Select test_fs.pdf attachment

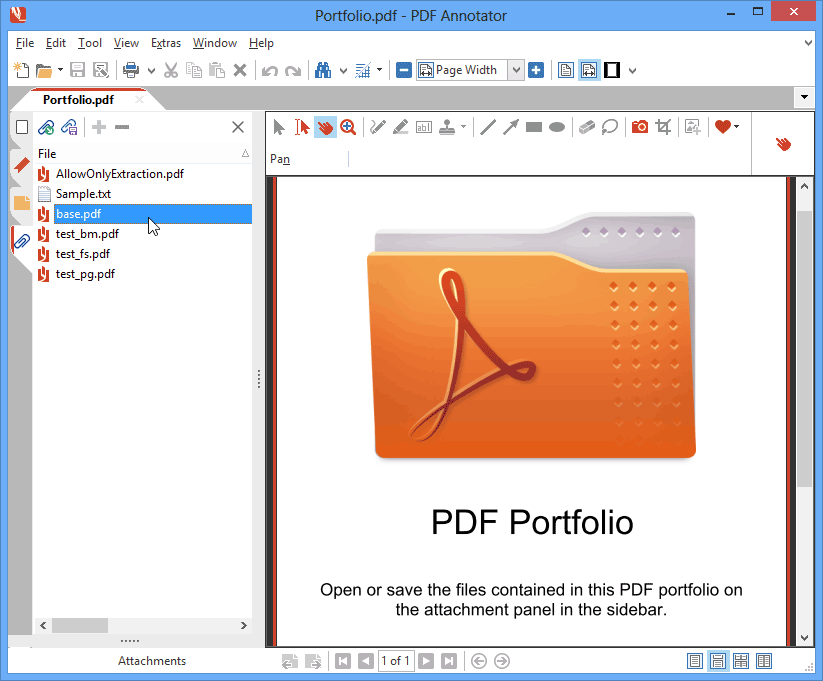82,254
